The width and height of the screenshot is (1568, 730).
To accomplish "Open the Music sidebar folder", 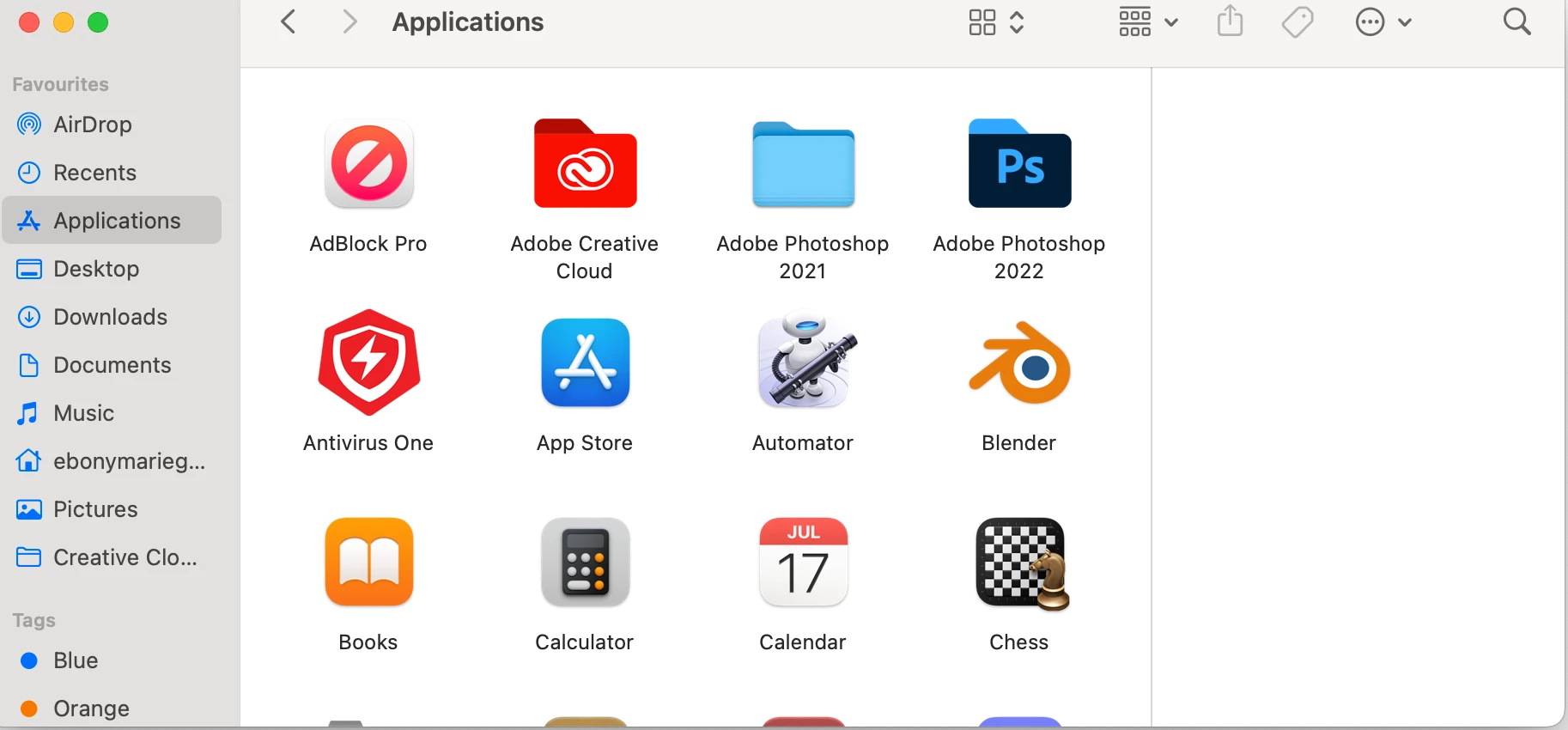I will (112, 413).
